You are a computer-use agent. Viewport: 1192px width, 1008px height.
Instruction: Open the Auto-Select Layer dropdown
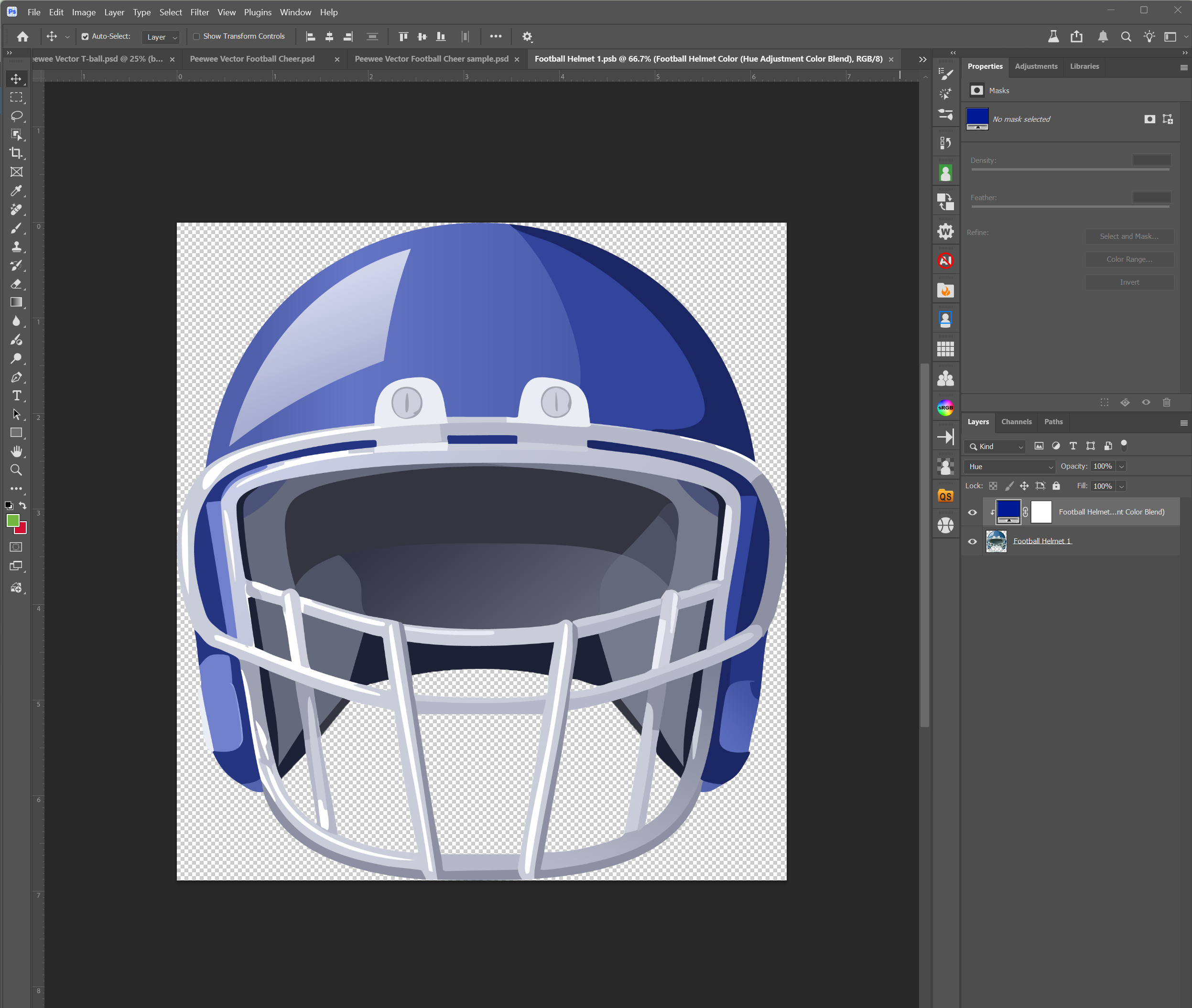coord(161,37)
